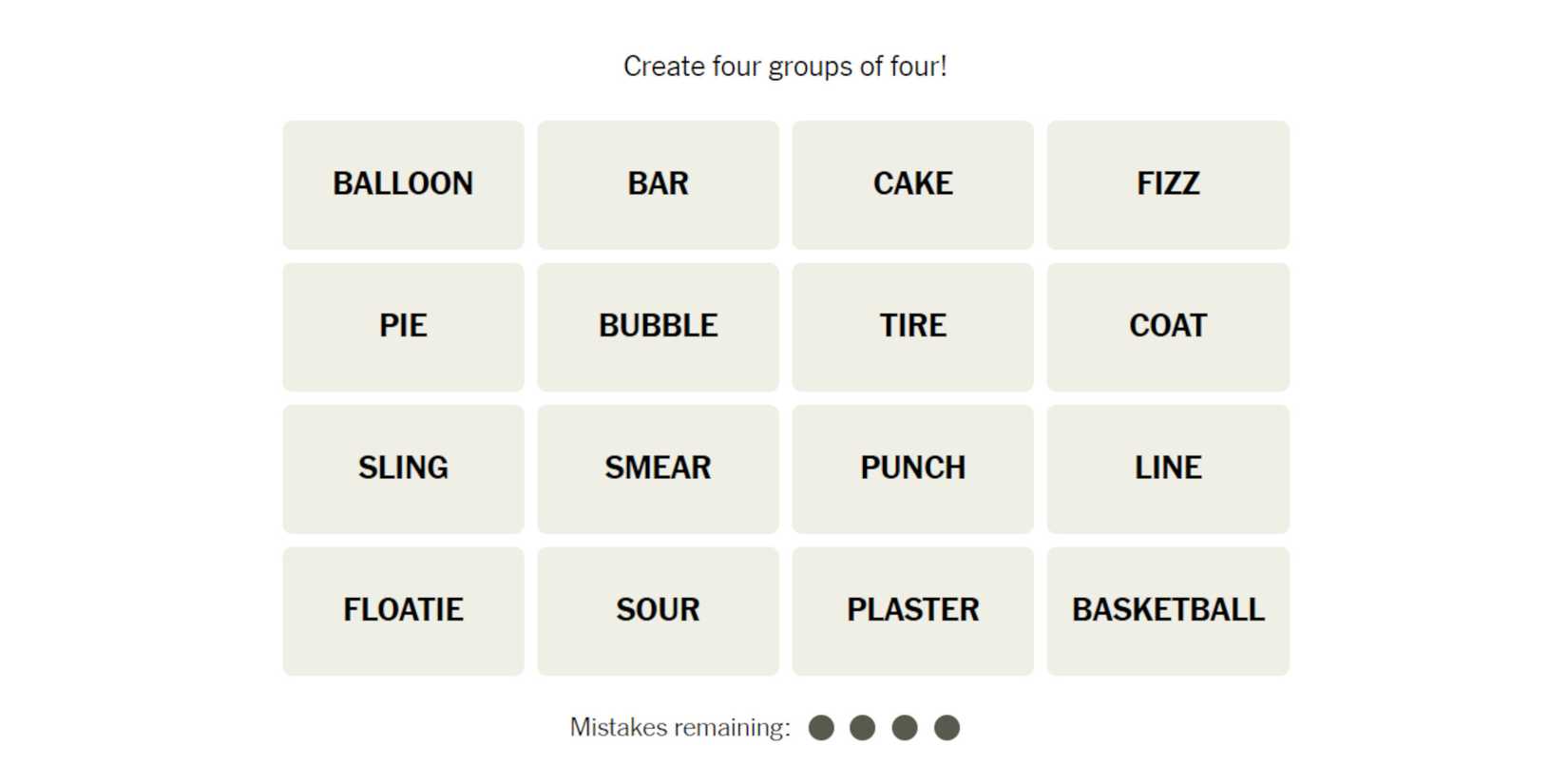Click the 'Create four groups of four!' heading
Viewport: 1568px width, 784px height.
point(785,67)
